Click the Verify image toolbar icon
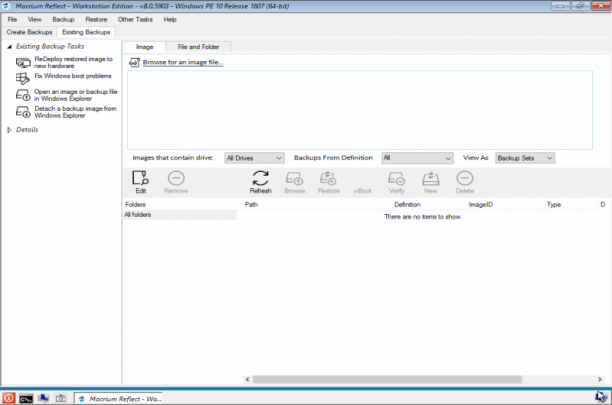 [x=397, y=182]
